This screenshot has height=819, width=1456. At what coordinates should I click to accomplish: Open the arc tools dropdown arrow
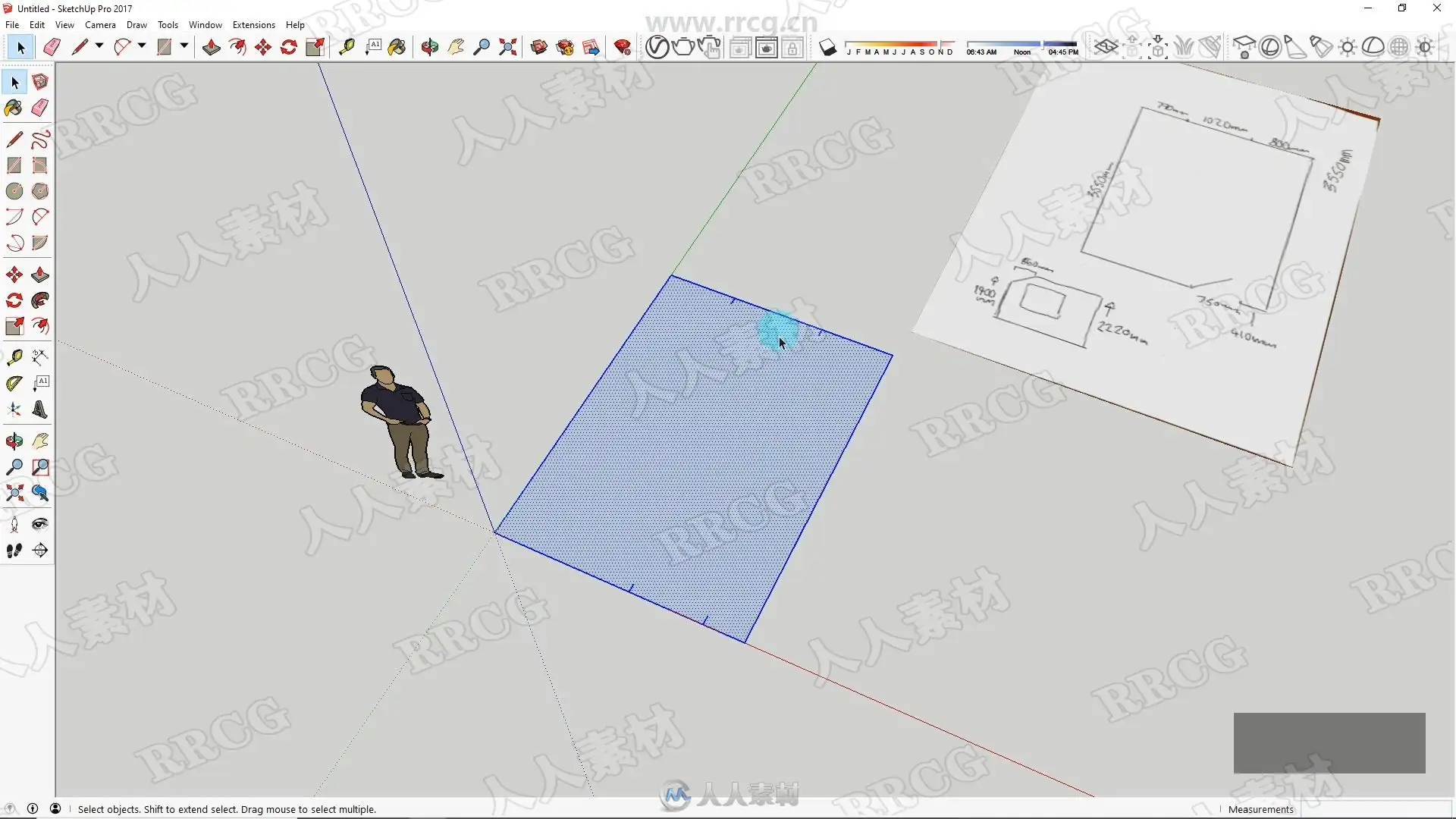[x=142, y=47]
